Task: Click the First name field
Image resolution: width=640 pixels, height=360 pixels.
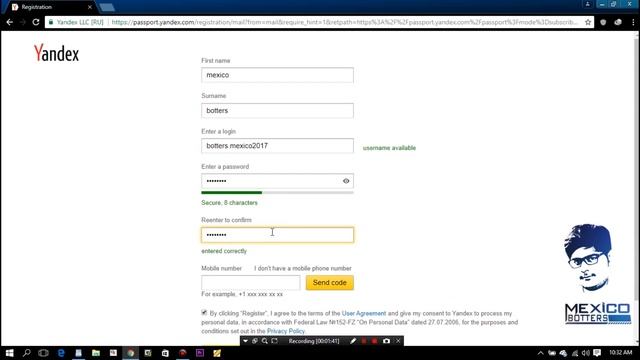Action: point(278,75)
